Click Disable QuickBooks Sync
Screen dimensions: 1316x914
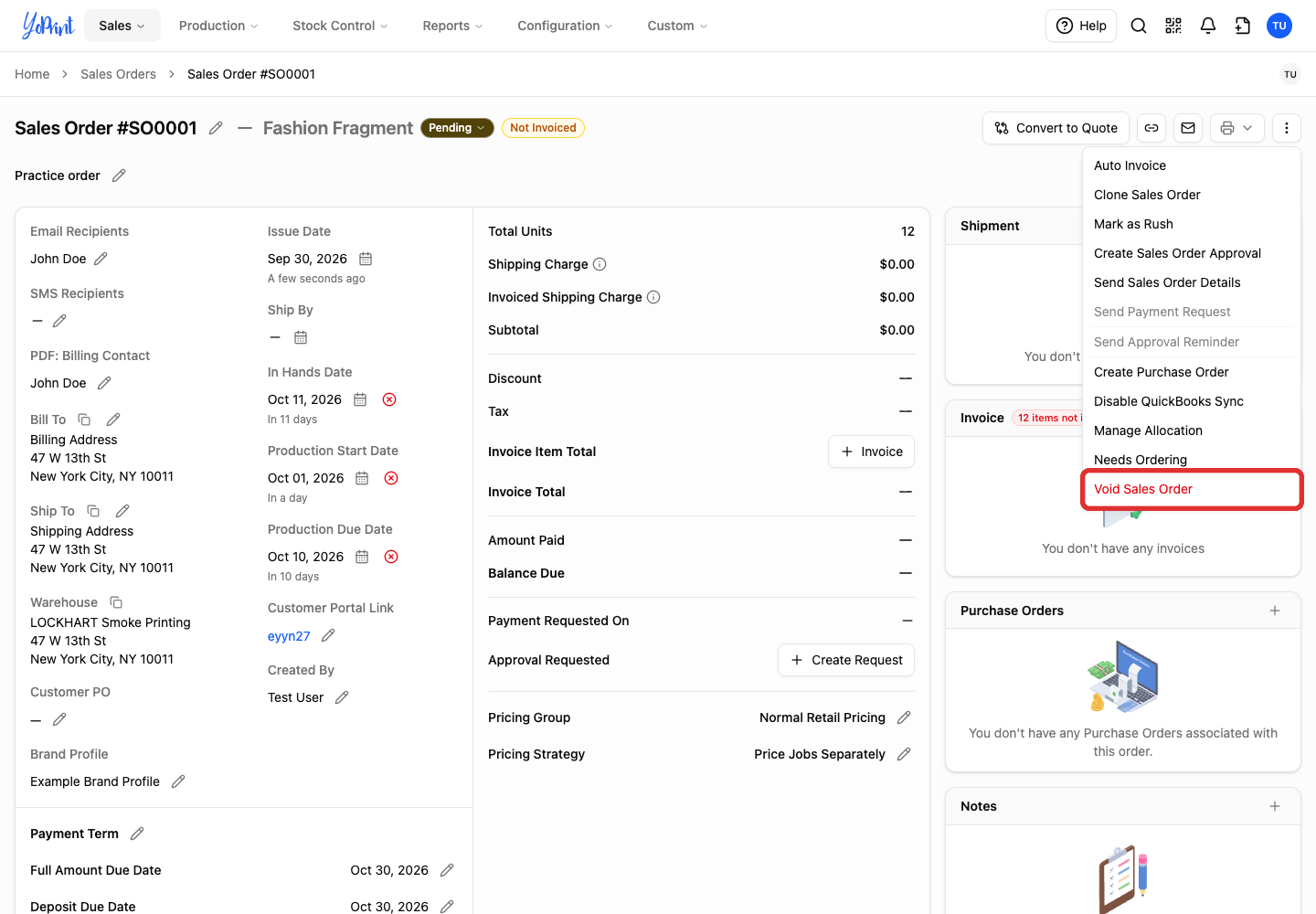pos(1192,401)
